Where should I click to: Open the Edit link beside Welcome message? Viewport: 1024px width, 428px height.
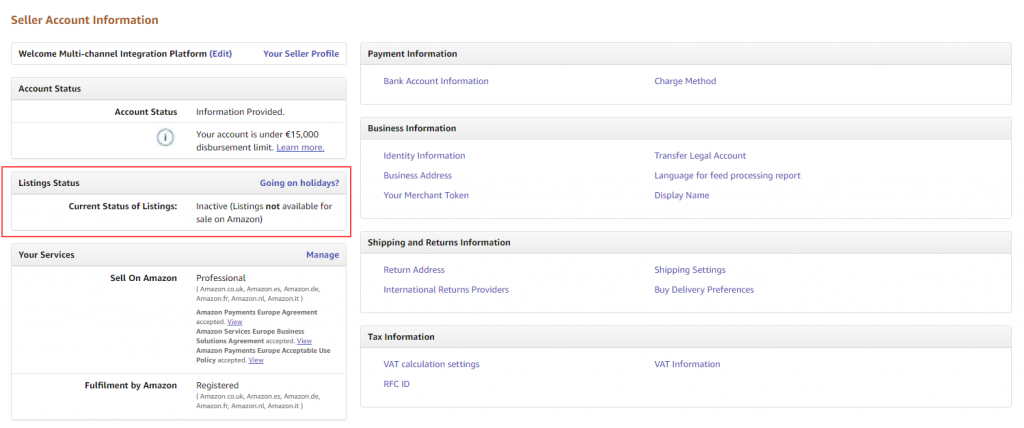[x=220, y=53]
